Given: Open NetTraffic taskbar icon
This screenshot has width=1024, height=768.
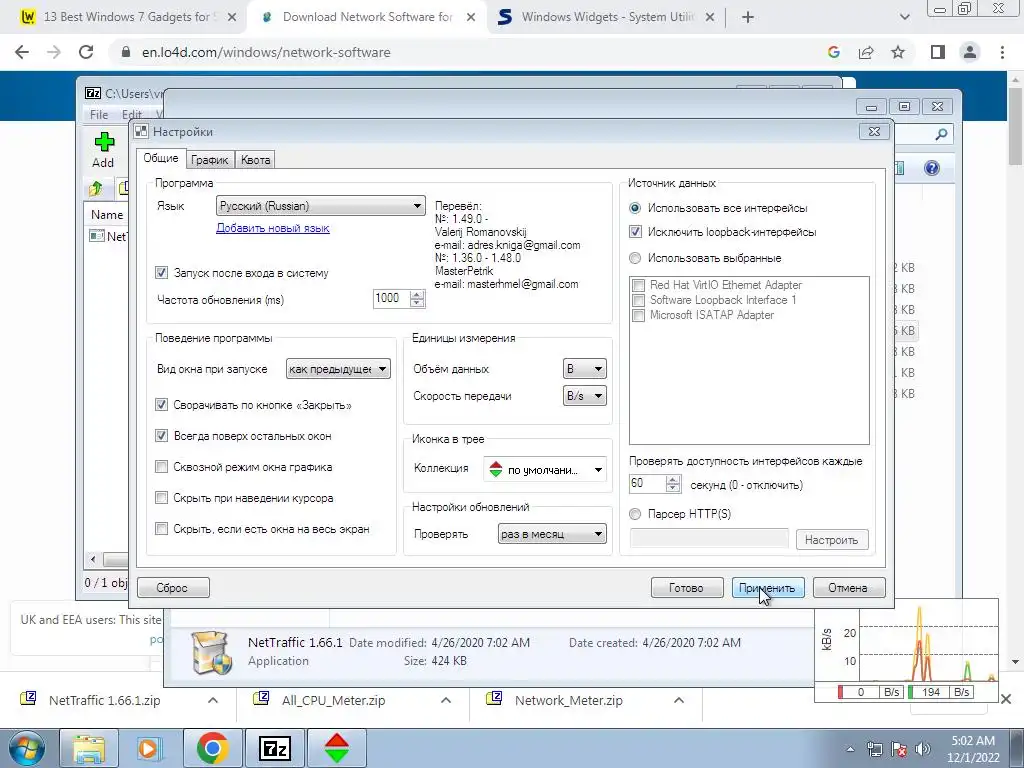Looking at the screenshot, I should click(x=337, y=748).
